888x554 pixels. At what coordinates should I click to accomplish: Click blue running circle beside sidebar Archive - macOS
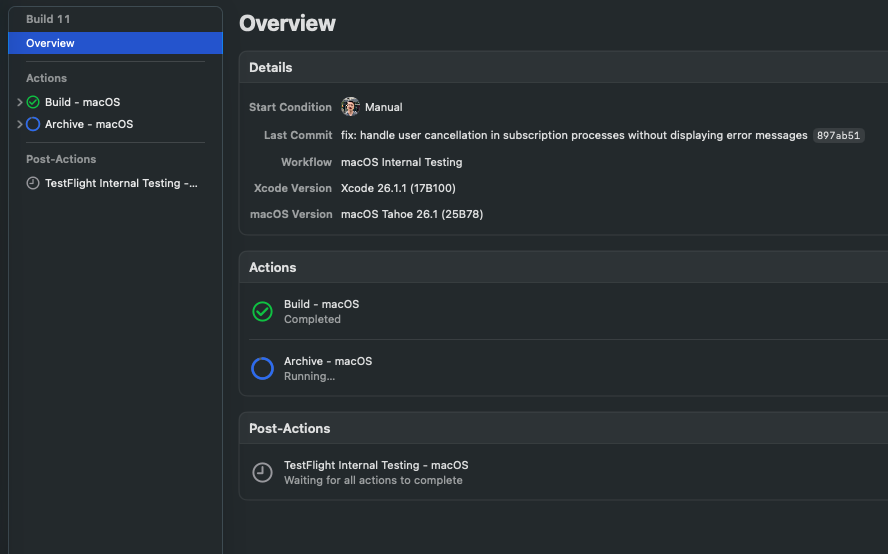click(33, 124)
